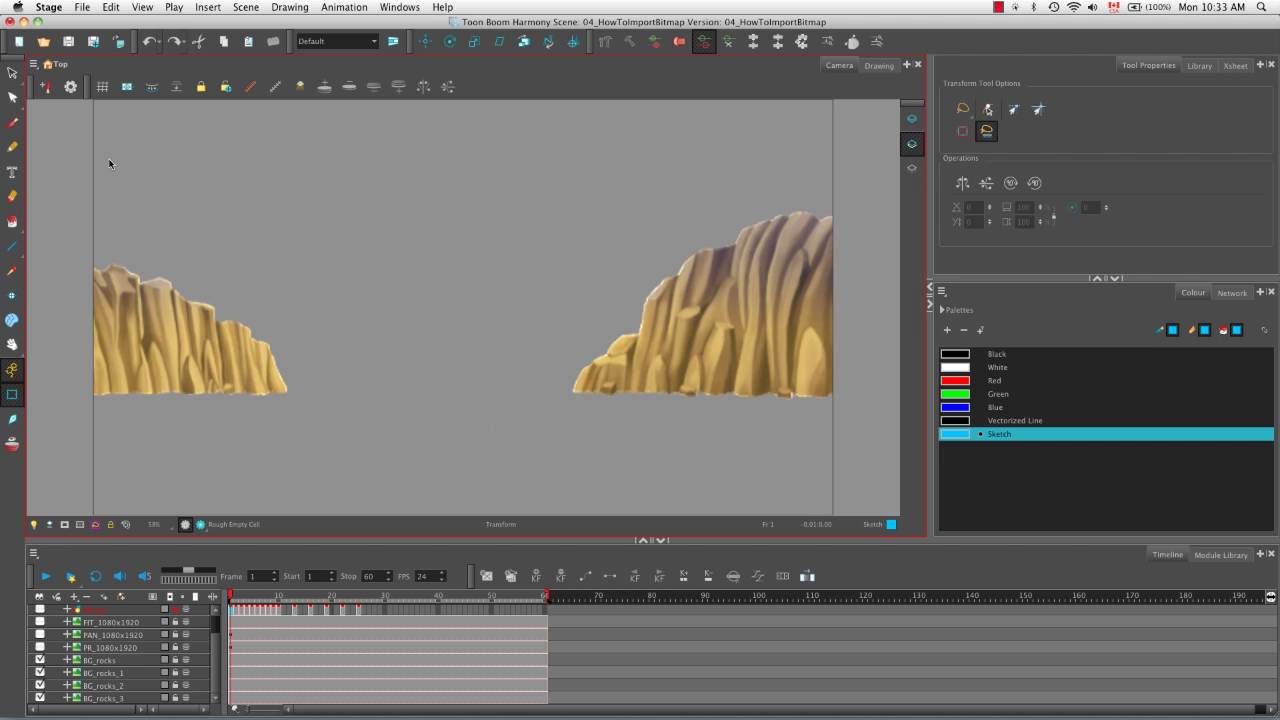Image resolution: width=1280 pixels, height=720 pixels.
Task: Adjust the Frame number stepper
Action: [274, 576]
